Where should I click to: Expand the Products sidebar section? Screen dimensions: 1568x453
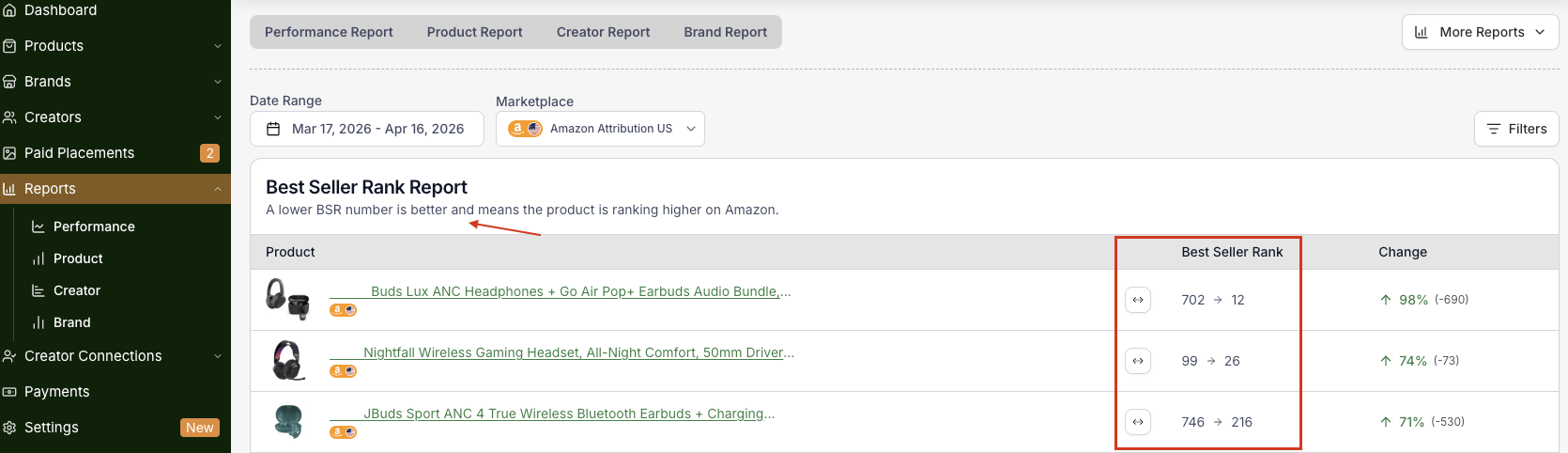tap(217, 46)
